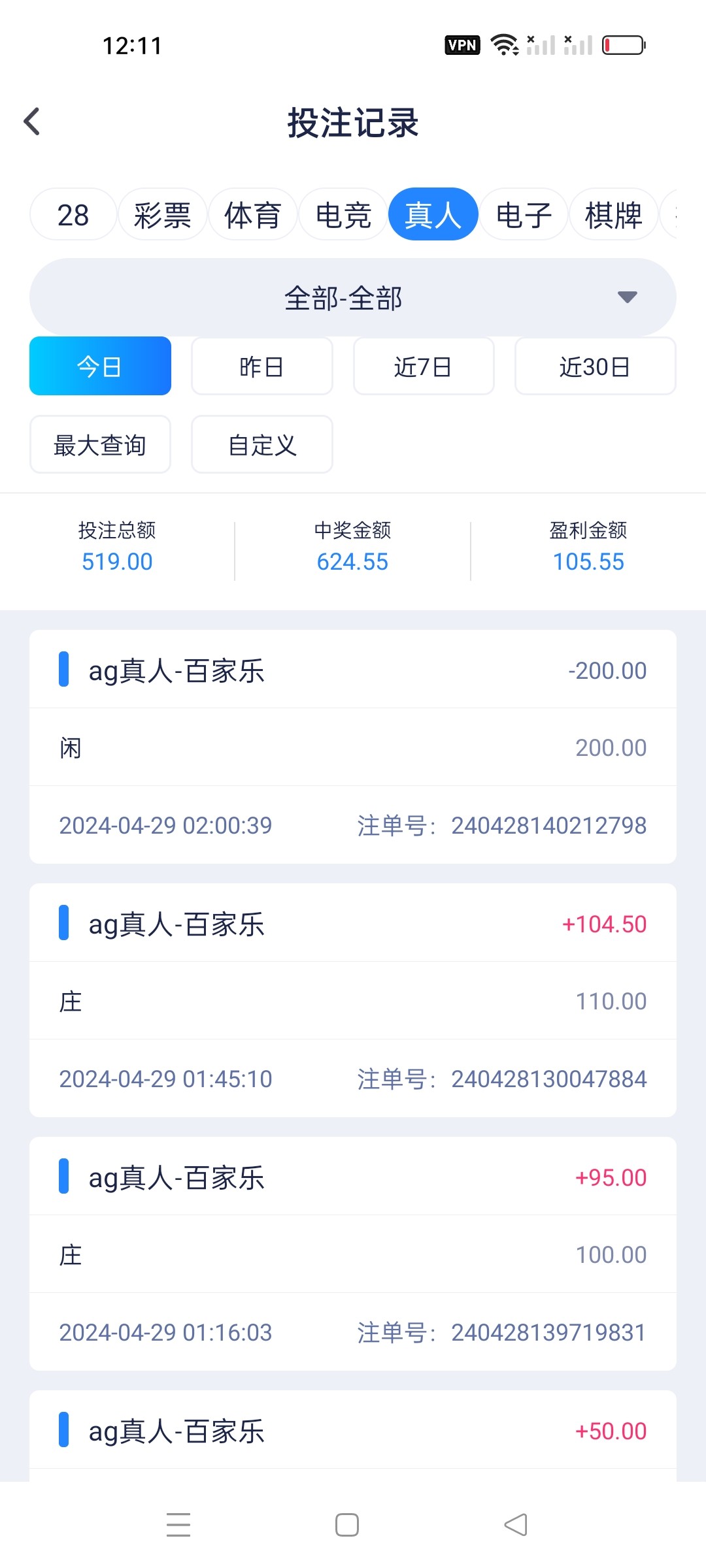Switch to the 体育 tab
The width and height of the screenshot is (706, 1568).
tap(252, 215)
